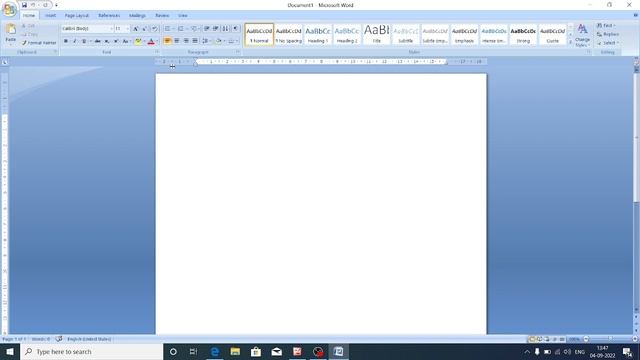Increase paragraph indent

[216, 29]
